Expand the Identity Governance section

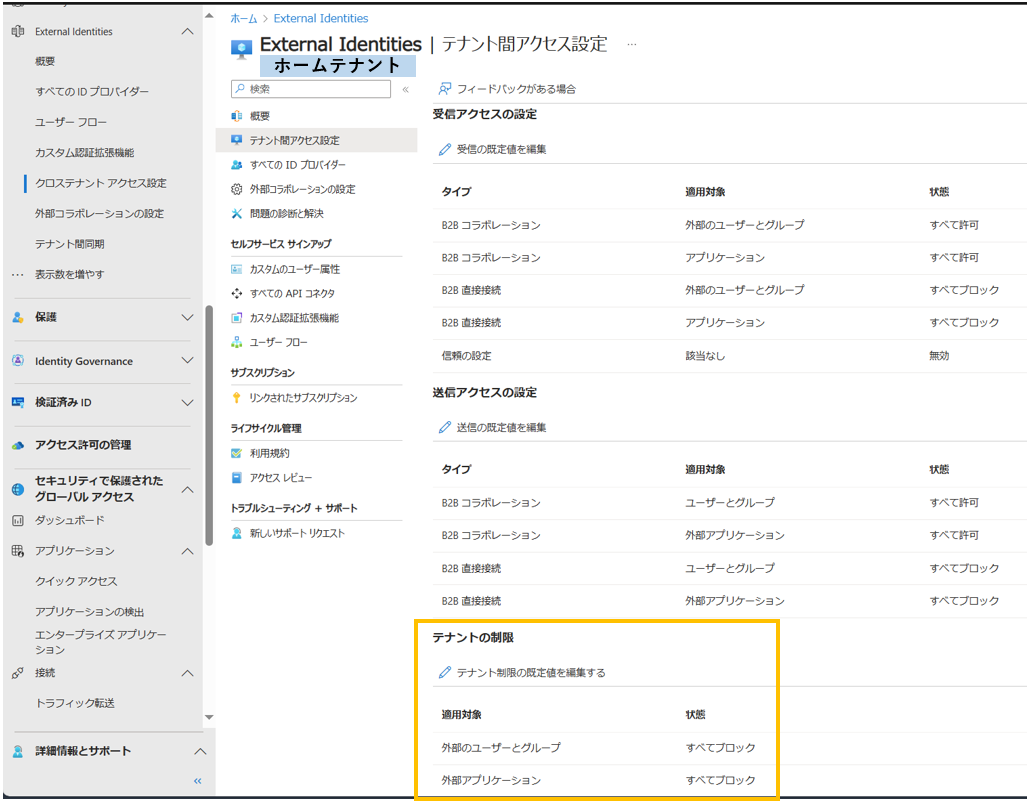point(100,361)
